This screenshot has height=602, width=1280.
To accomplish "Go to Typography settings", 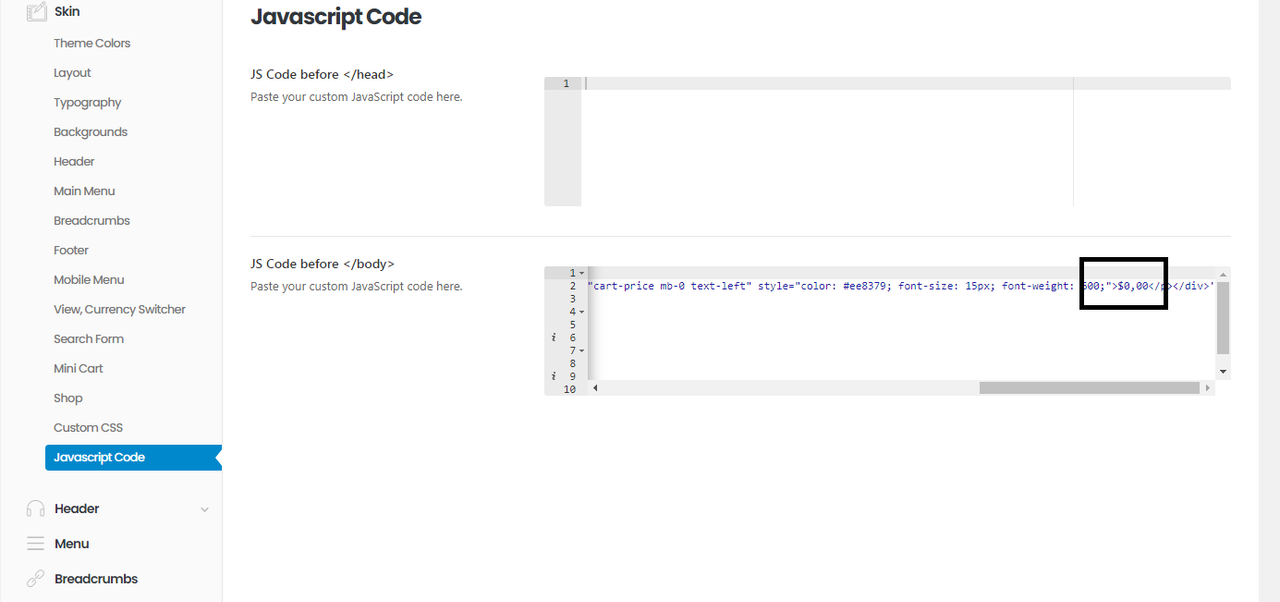I will click(x=87, y=103).
